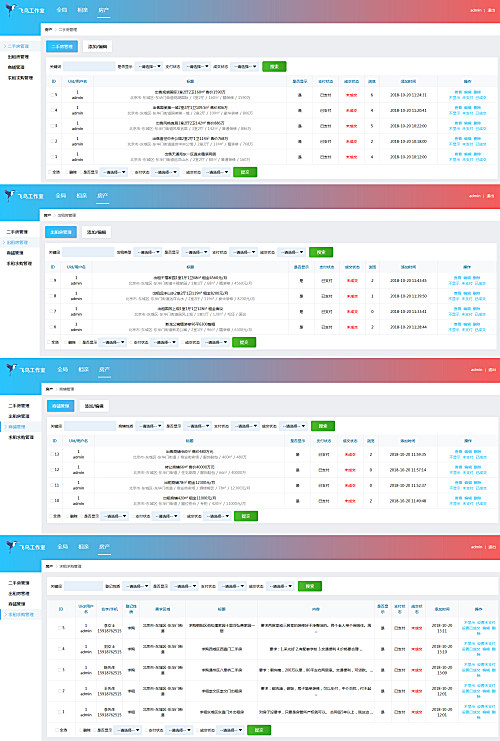Click green 搜索 button in 二手房管理 screen

pos(274,67)
